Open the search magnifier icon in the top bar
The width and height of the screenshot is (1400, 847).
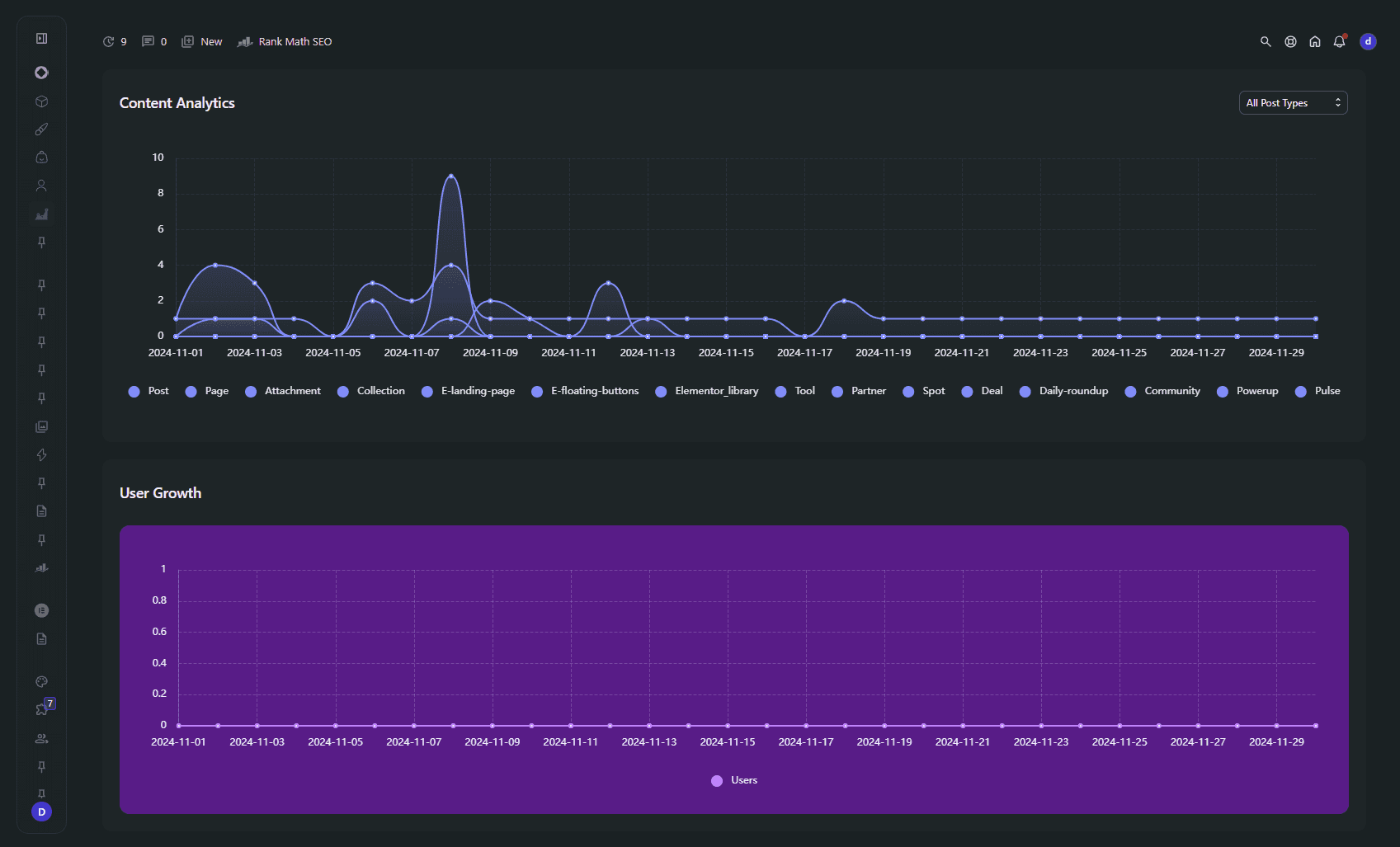pyautogui.click(x=1266, y=41)
